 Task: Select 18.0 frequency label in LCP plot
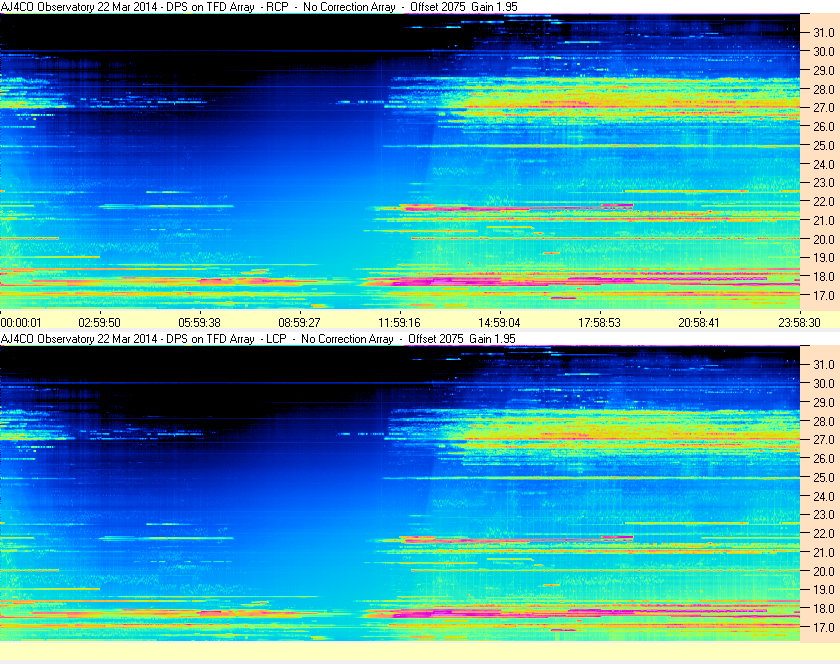(823, 609)
